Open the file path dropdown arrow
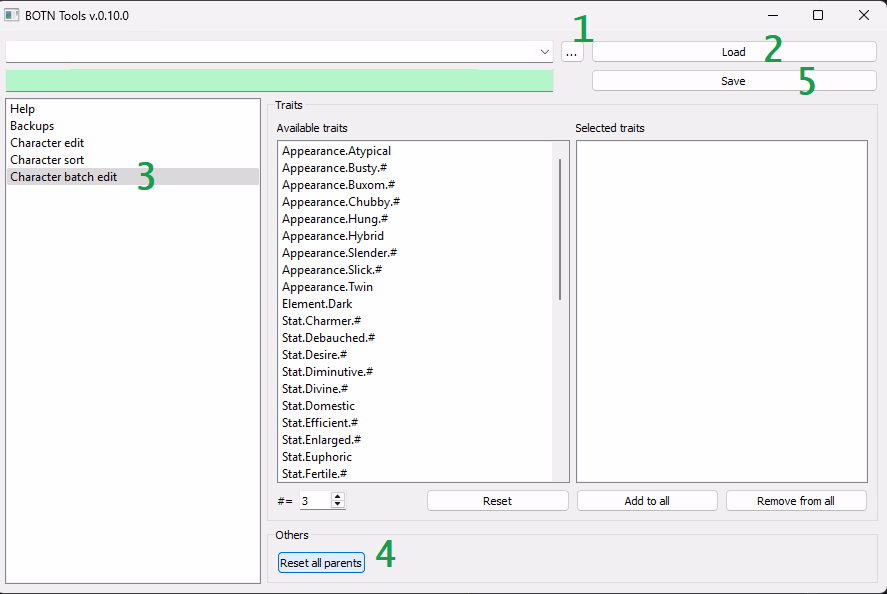Screen dimensions: 887x594 point(544,52)
